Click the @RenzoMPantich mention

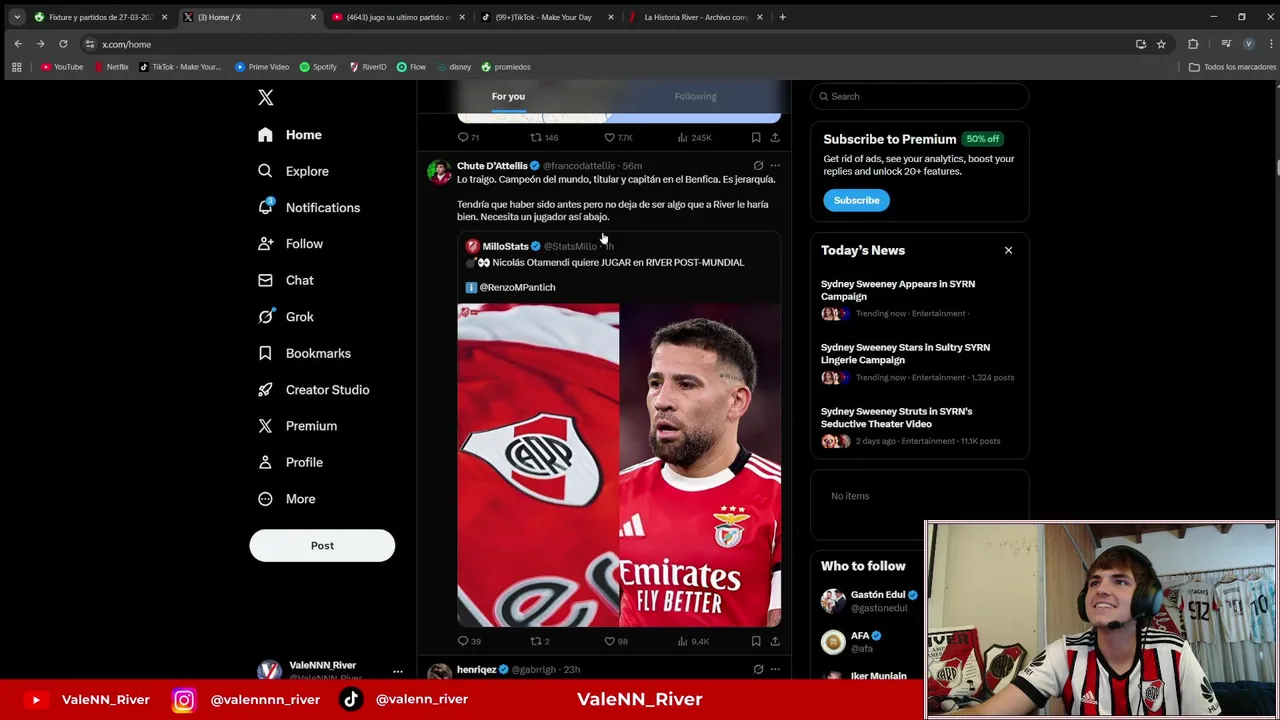[x=517, y=287]
